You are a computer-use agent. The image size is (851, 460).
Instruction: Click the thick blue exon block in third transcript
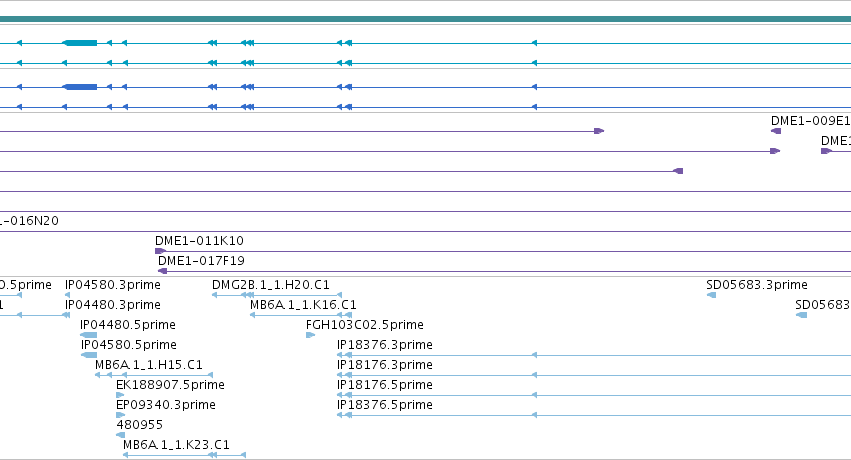(x=80, y=87)
